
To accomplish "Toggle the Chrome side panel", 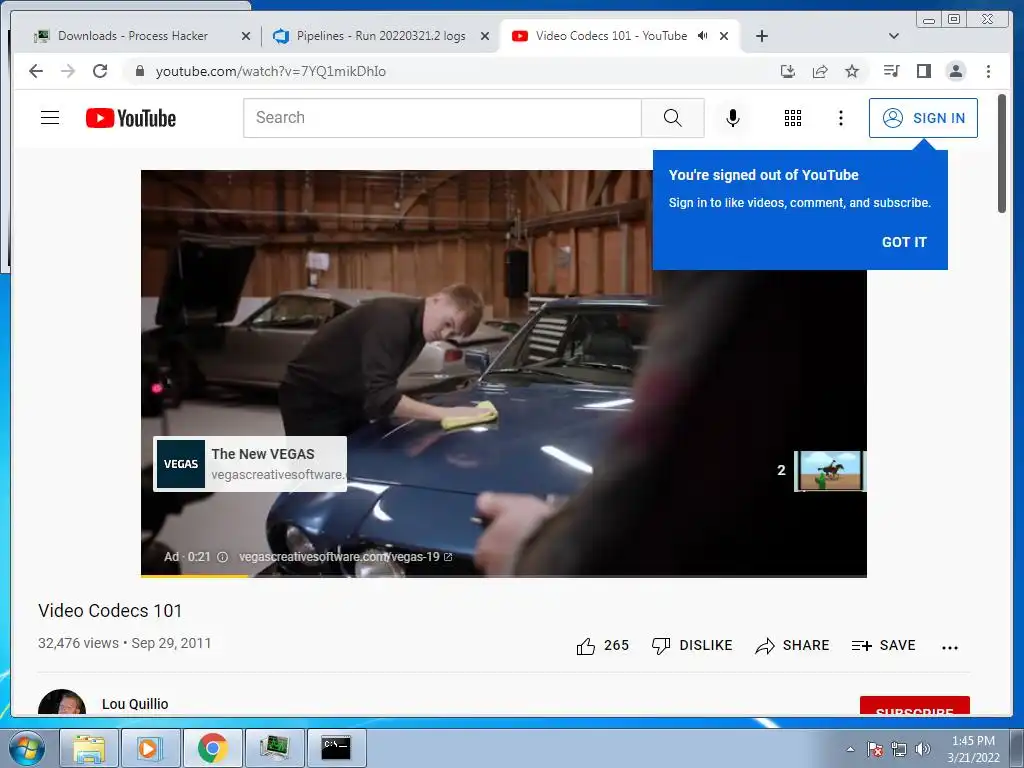I will click(x=923, y=71).
